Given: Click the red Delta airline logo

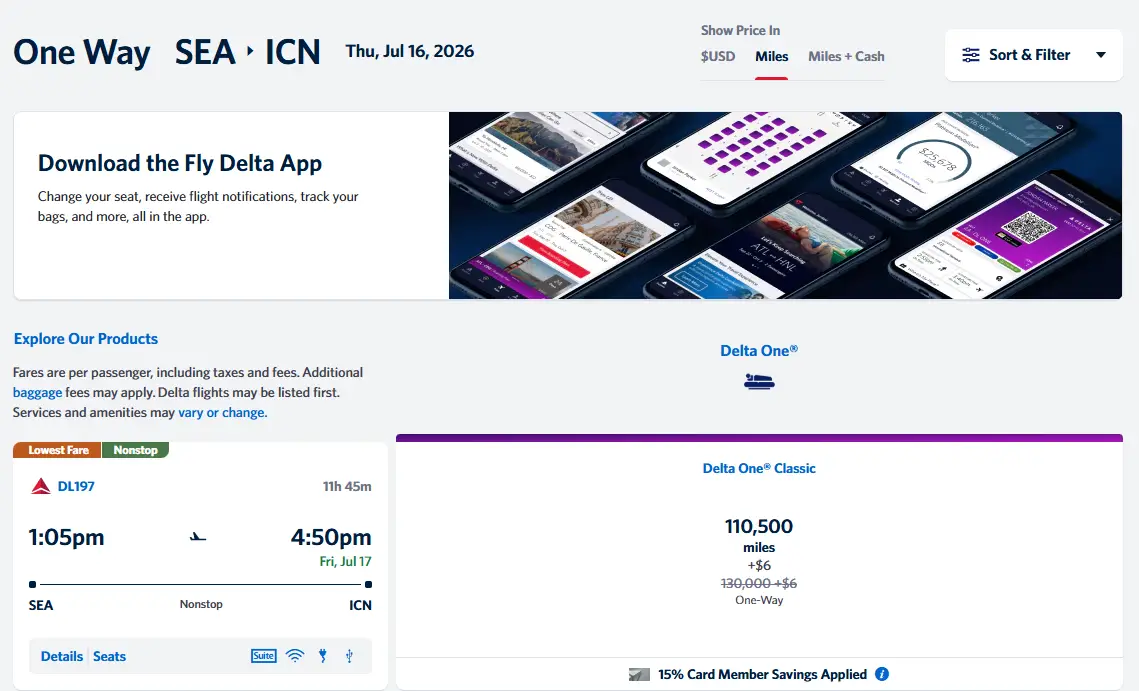Looking at the screenshot, I should 41,487.
